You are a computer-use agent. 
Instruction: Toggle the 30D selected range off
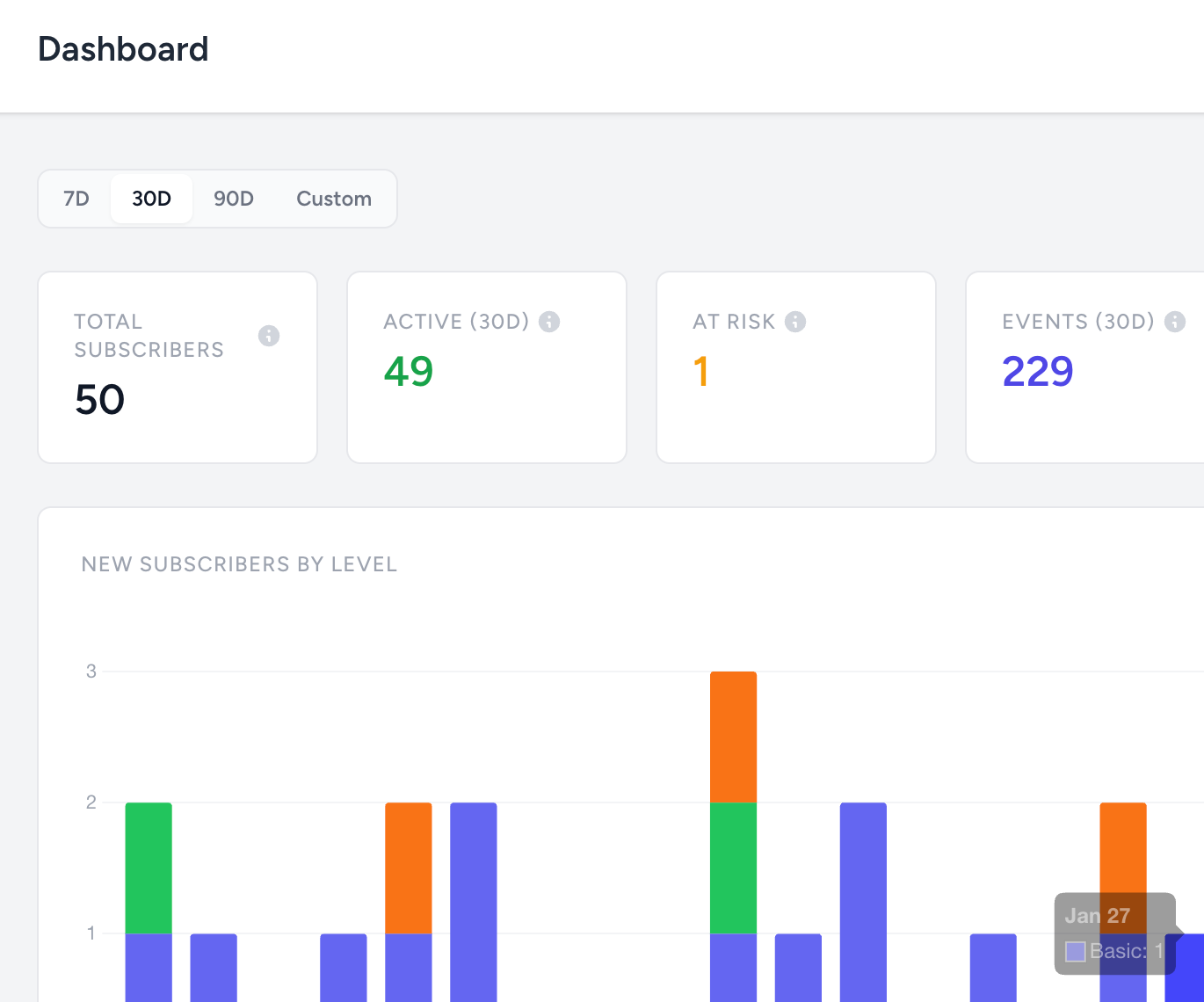point(151,199)
